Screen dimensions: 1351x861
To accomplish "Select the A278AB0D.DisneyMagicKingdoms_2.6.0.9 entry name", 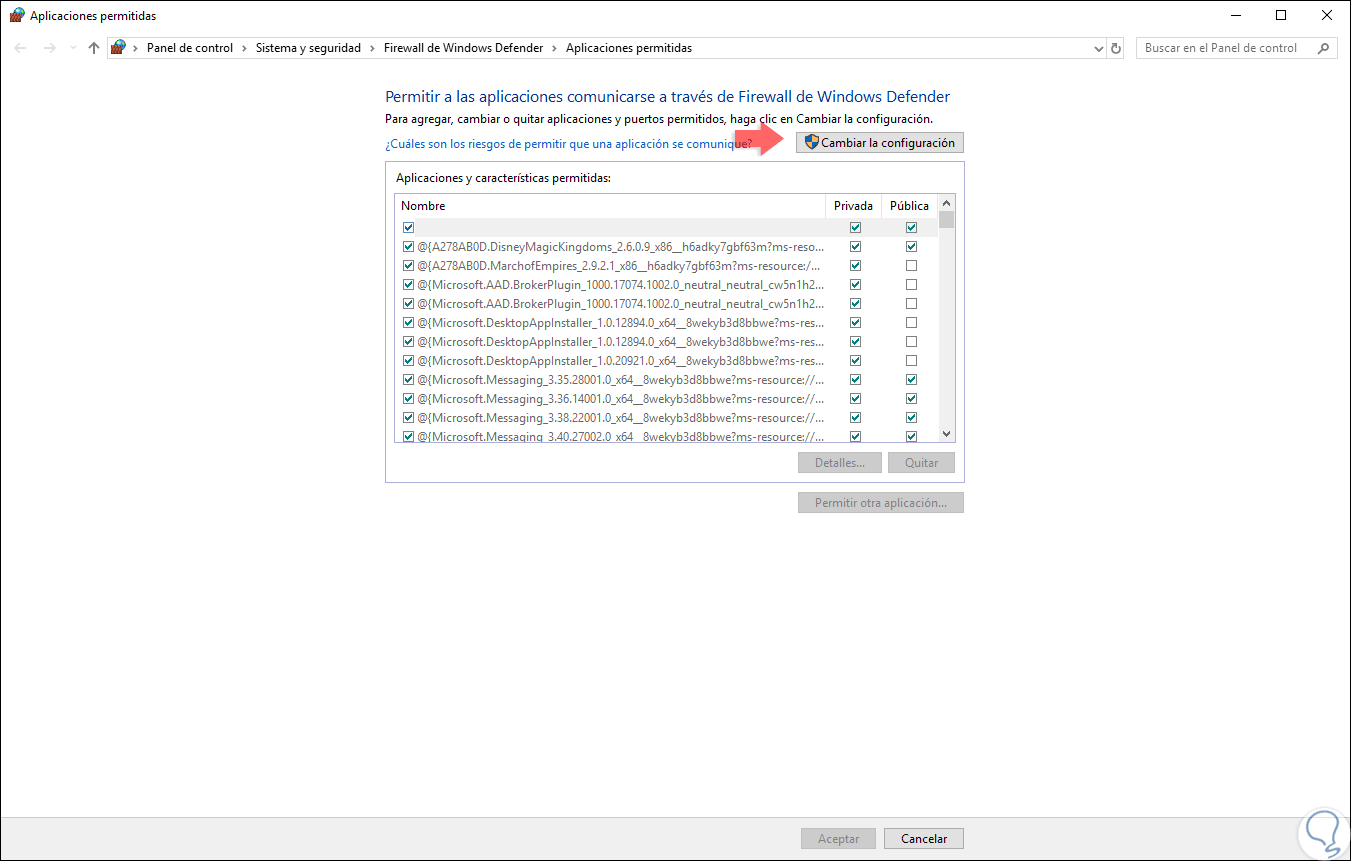I will pyautogui.click(x=621, y=247).
